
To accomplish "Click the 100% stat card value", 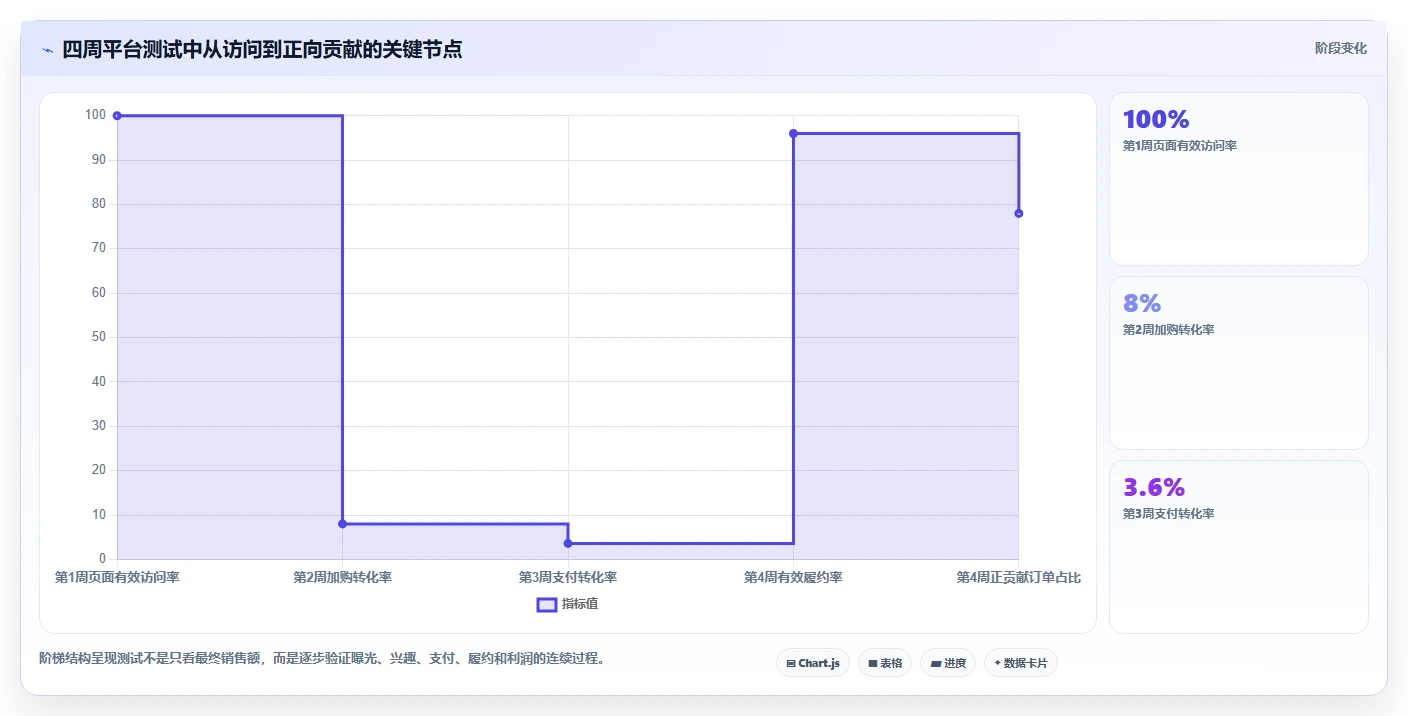I will tap(1156, 120).
